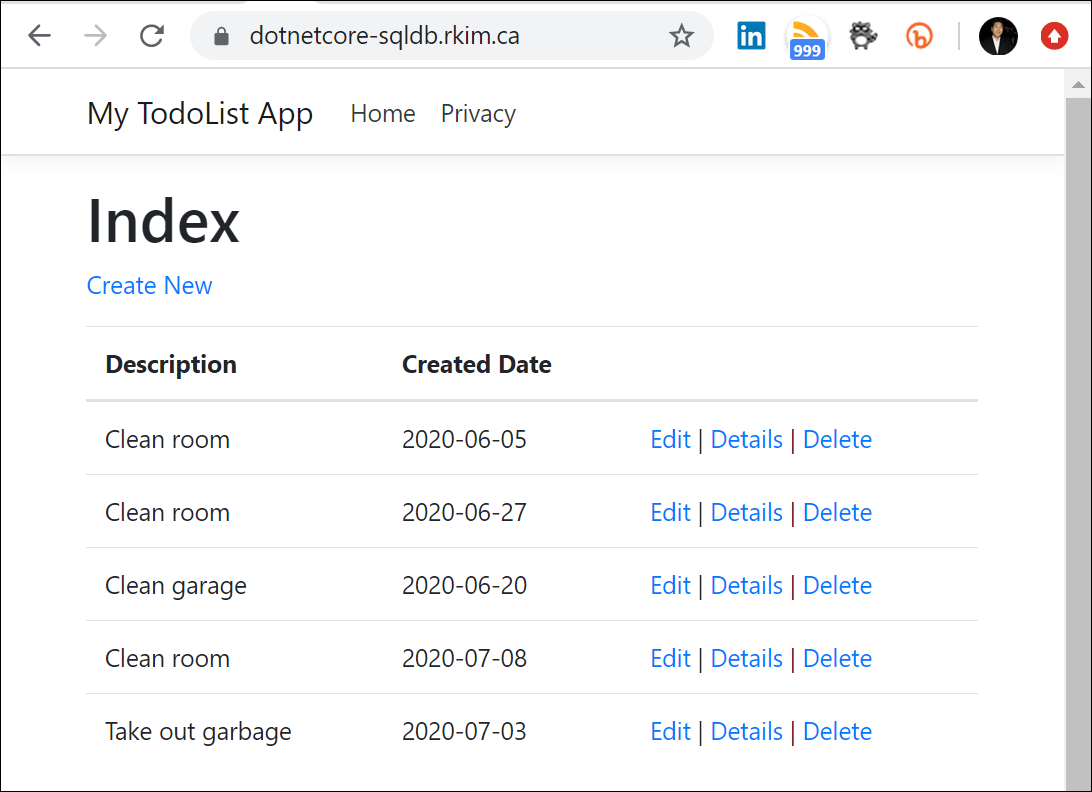Switch to the Privacy page
This screenshot has width=1092, height=792.
[x=478, y=113]
